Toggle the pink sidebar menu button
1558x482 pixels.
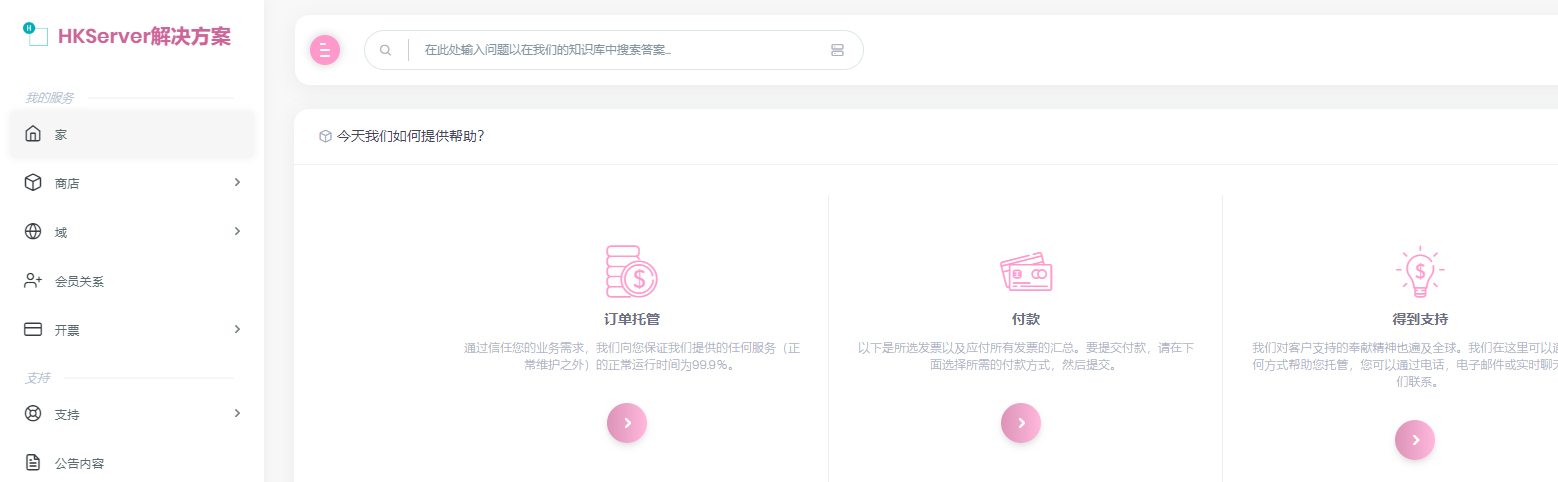point(325,50)
